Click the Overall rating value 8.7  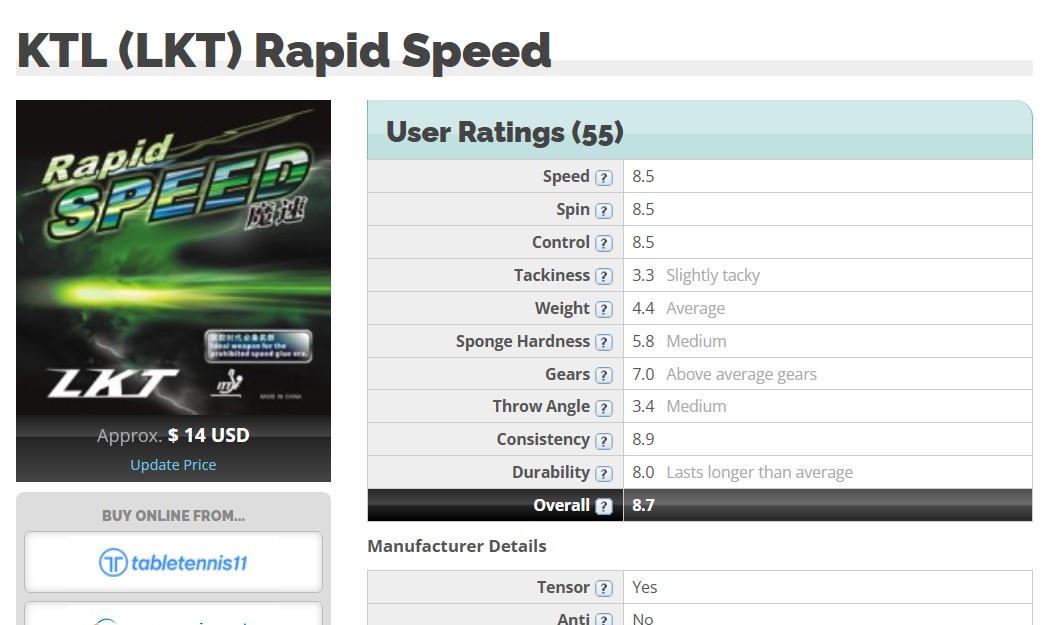(x=643, y=505)
